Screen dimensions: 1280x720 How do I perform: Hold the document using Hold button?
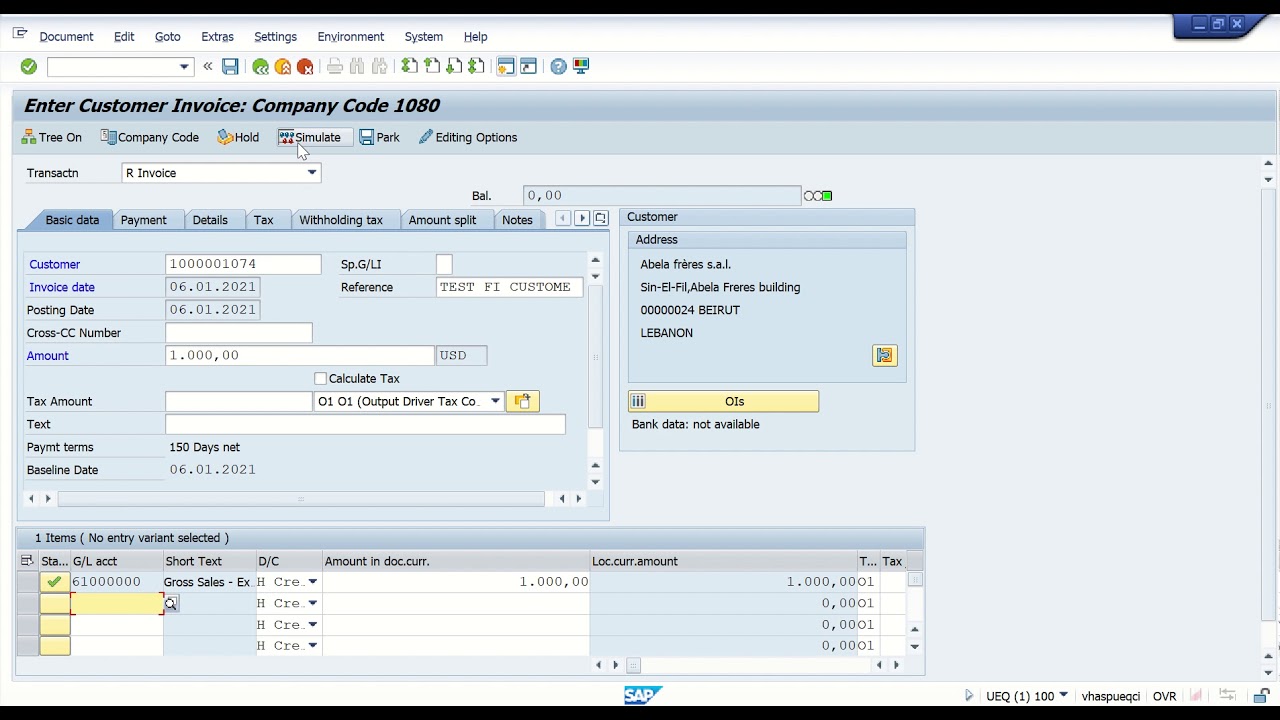(x=238, y=137)
